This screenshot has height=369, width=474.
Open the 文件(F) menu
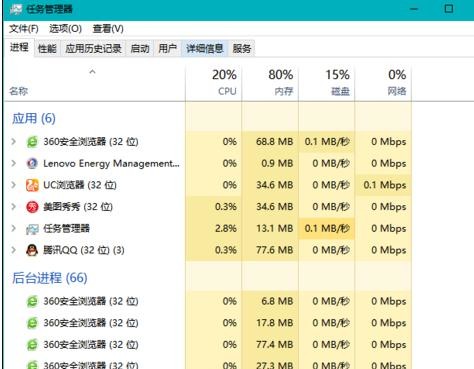pos(24,29)
